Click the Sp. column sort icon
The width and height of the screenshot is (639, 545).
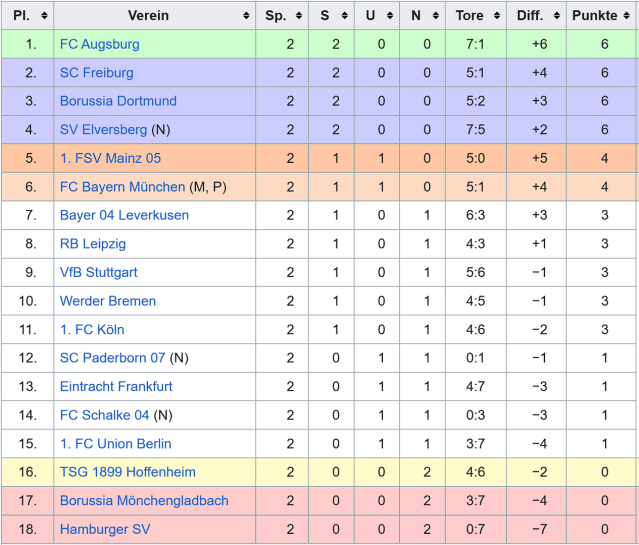click(299, 15)
